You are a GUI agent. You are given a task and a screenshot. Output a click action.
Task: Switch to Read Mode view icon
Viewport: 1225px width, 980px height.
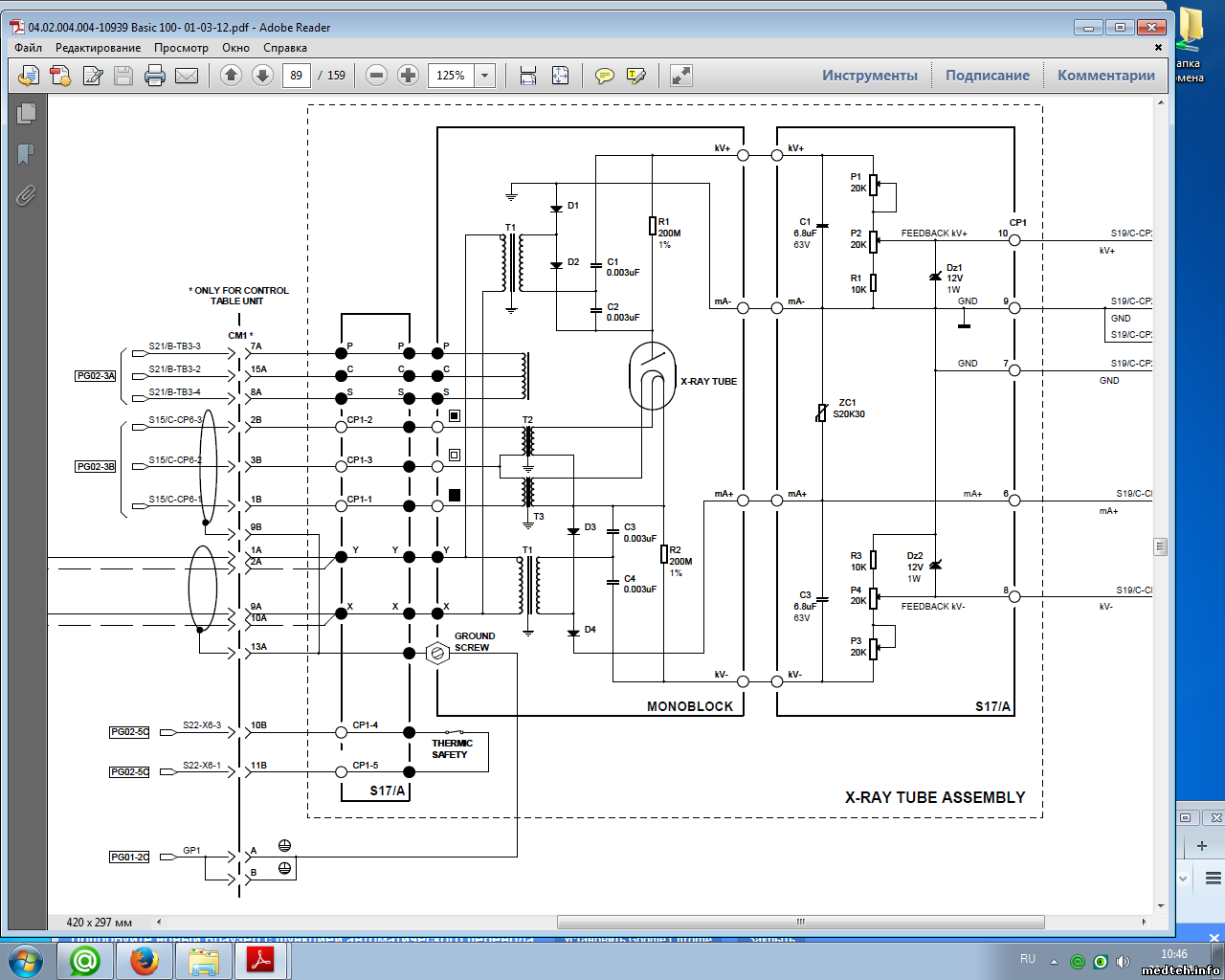[681, 76]
